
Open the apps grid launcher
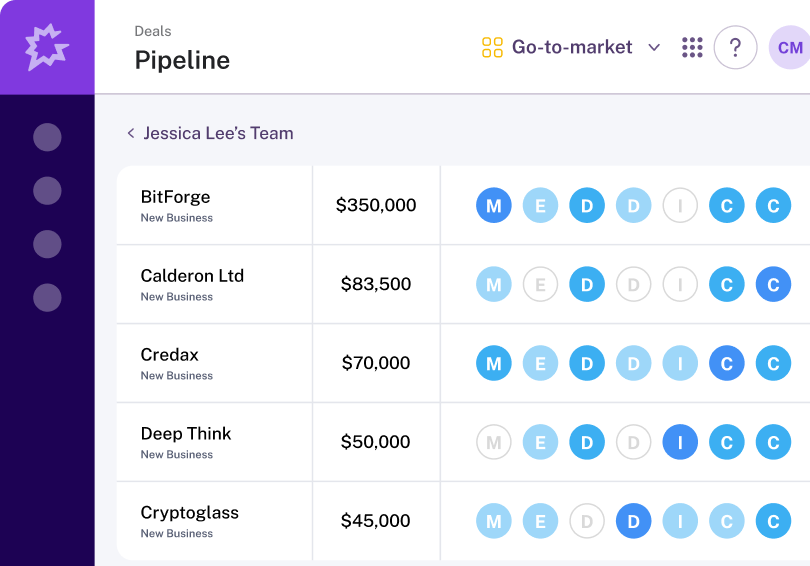click(x=692, y=47)
